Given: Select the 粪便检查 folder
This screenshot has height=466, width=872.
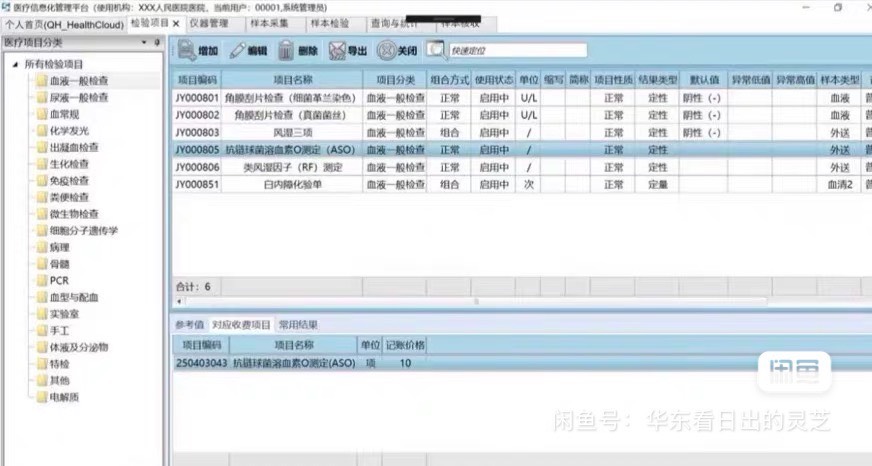Looking at the screenshot, I should click(x=63, y=198).
